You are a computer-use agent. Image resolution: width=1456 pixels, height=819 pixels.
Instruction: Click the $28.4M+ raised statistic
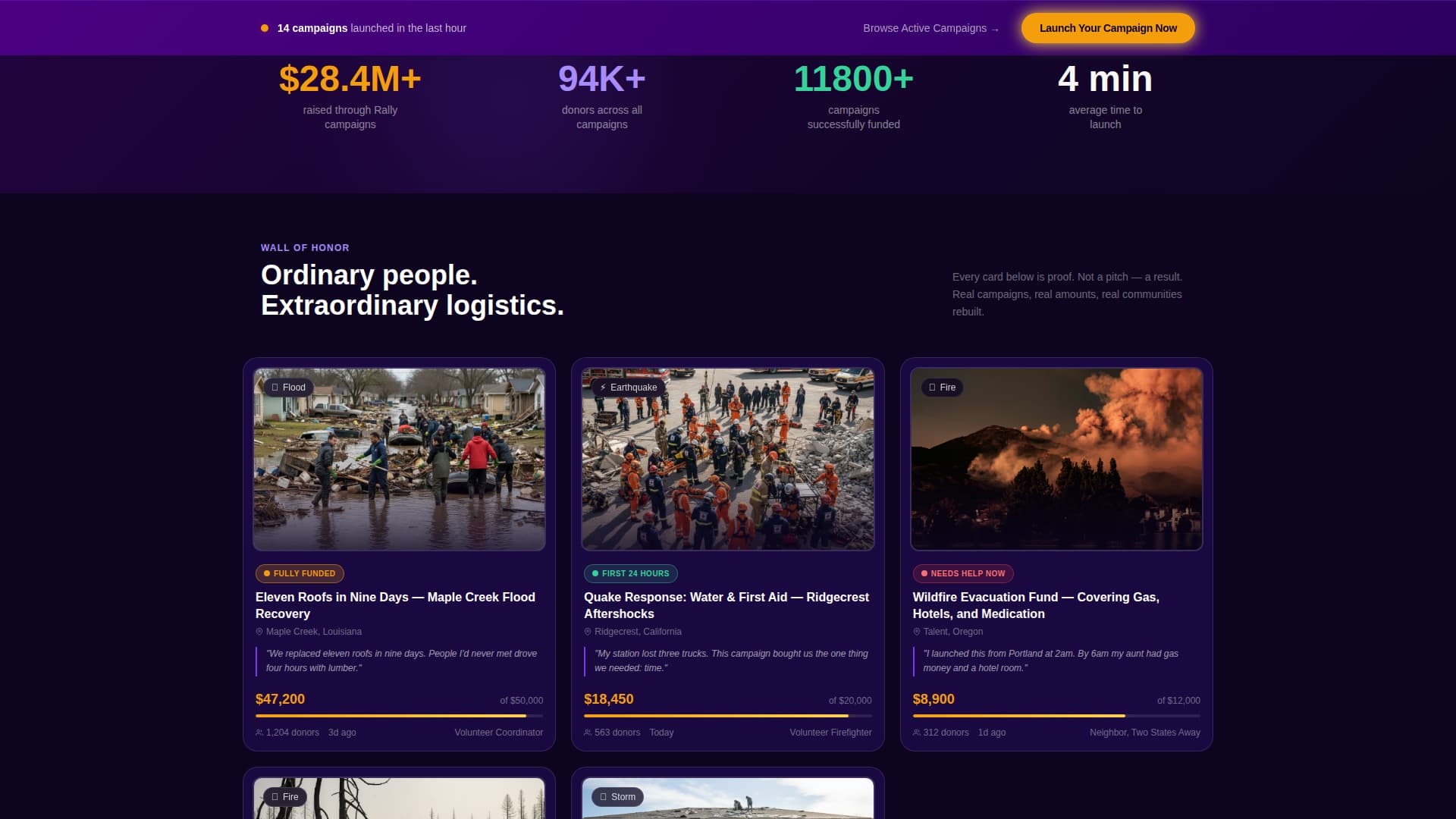tap(350, 79)
